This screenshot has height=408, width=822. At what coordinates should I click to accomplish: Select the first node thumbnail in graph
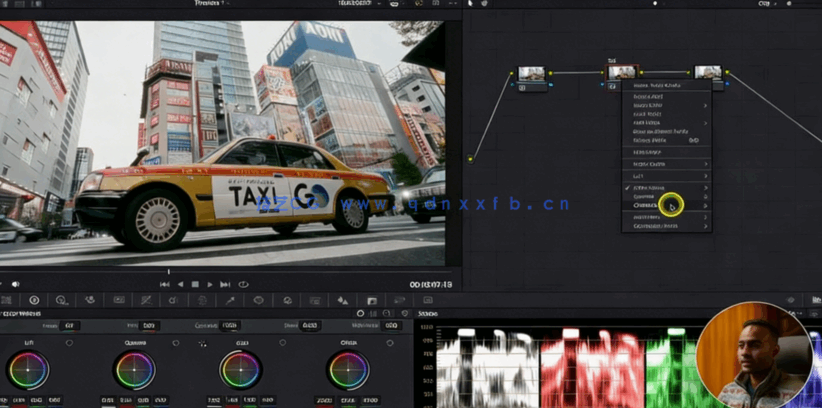(532, 73)
